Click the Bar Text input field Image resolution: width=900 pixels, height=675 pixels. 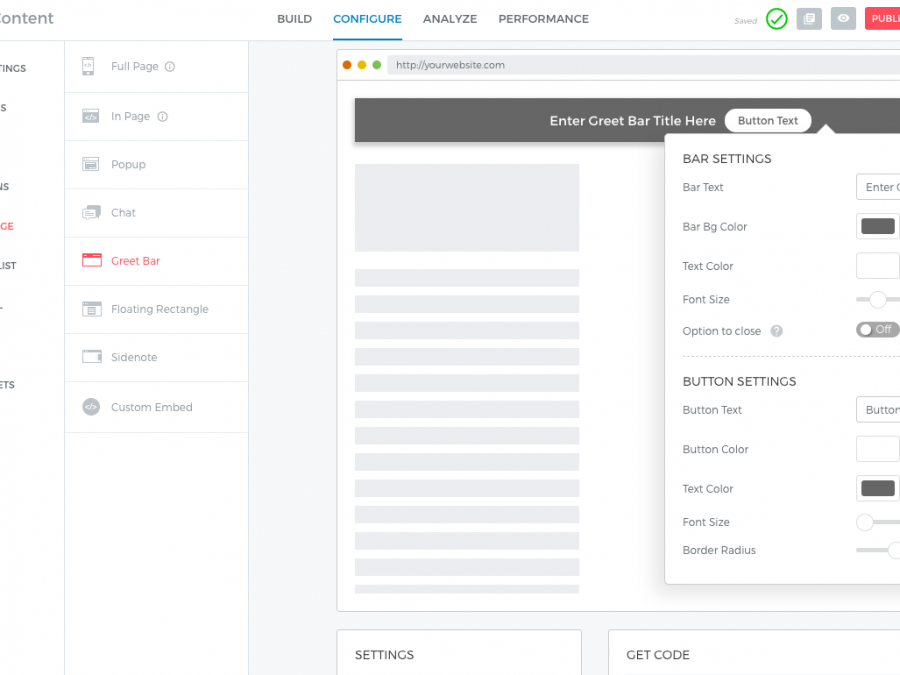pyautogui.click(x=878, y=187)
